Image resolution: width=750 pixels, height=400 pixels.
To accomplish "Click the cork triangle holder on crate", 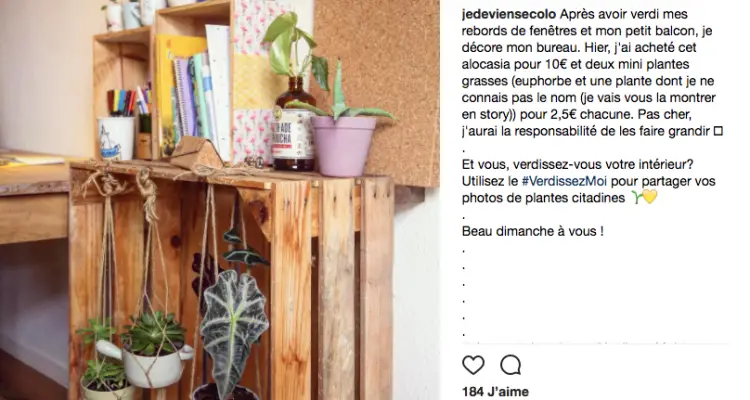I will (x=197, y=153).
